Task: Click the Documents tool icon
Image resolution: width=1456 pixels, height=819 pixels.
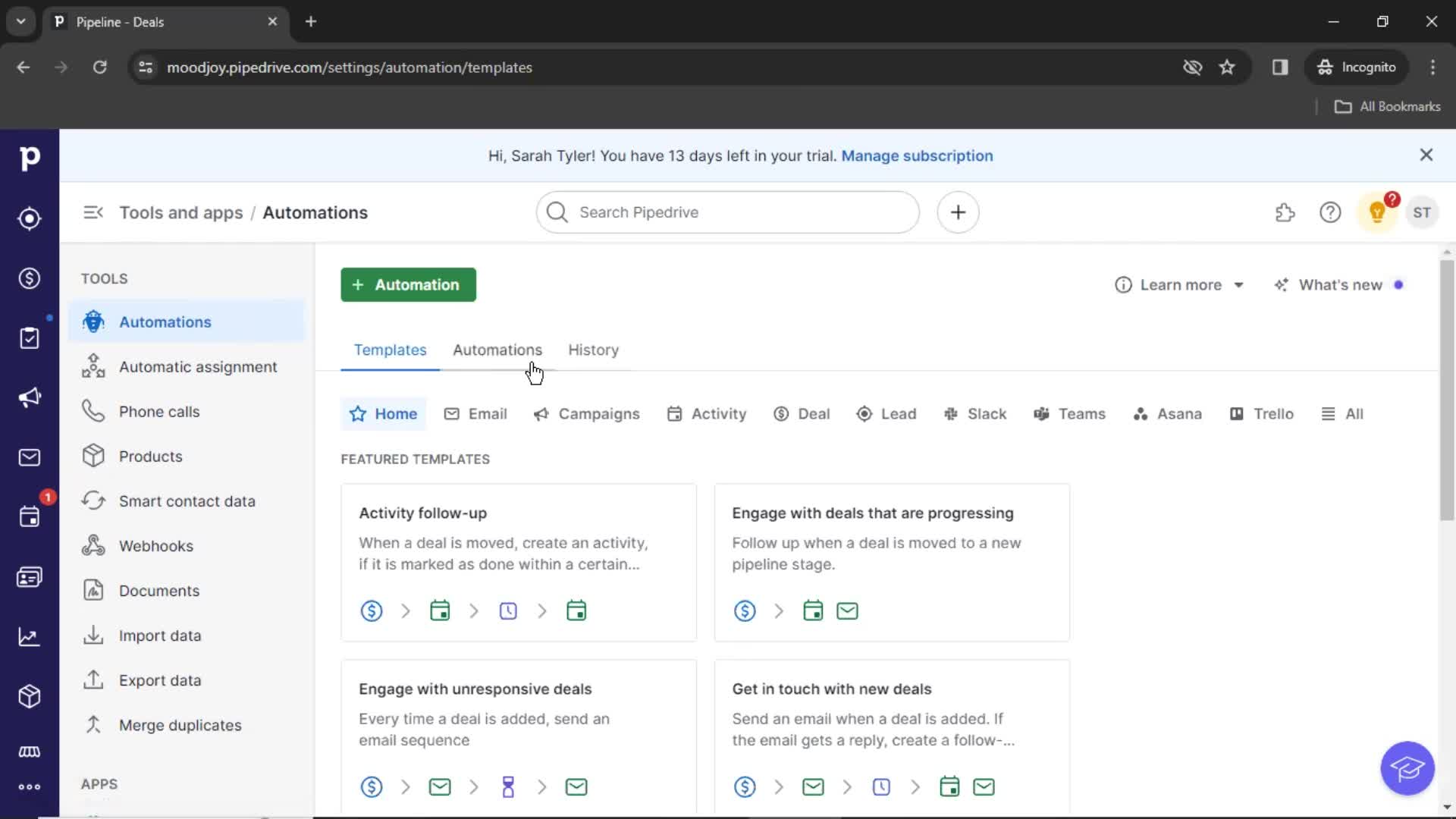Action: tap(93, 590)
